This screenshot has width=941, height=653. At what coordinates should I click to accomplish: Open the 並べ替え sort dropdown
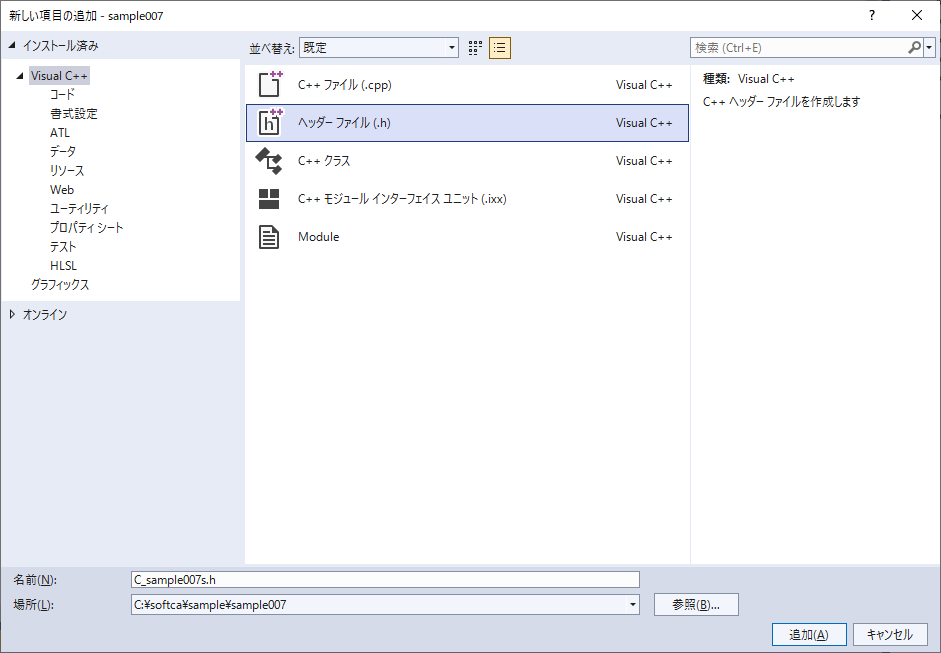pyautogui.click(x=451, y=48)
